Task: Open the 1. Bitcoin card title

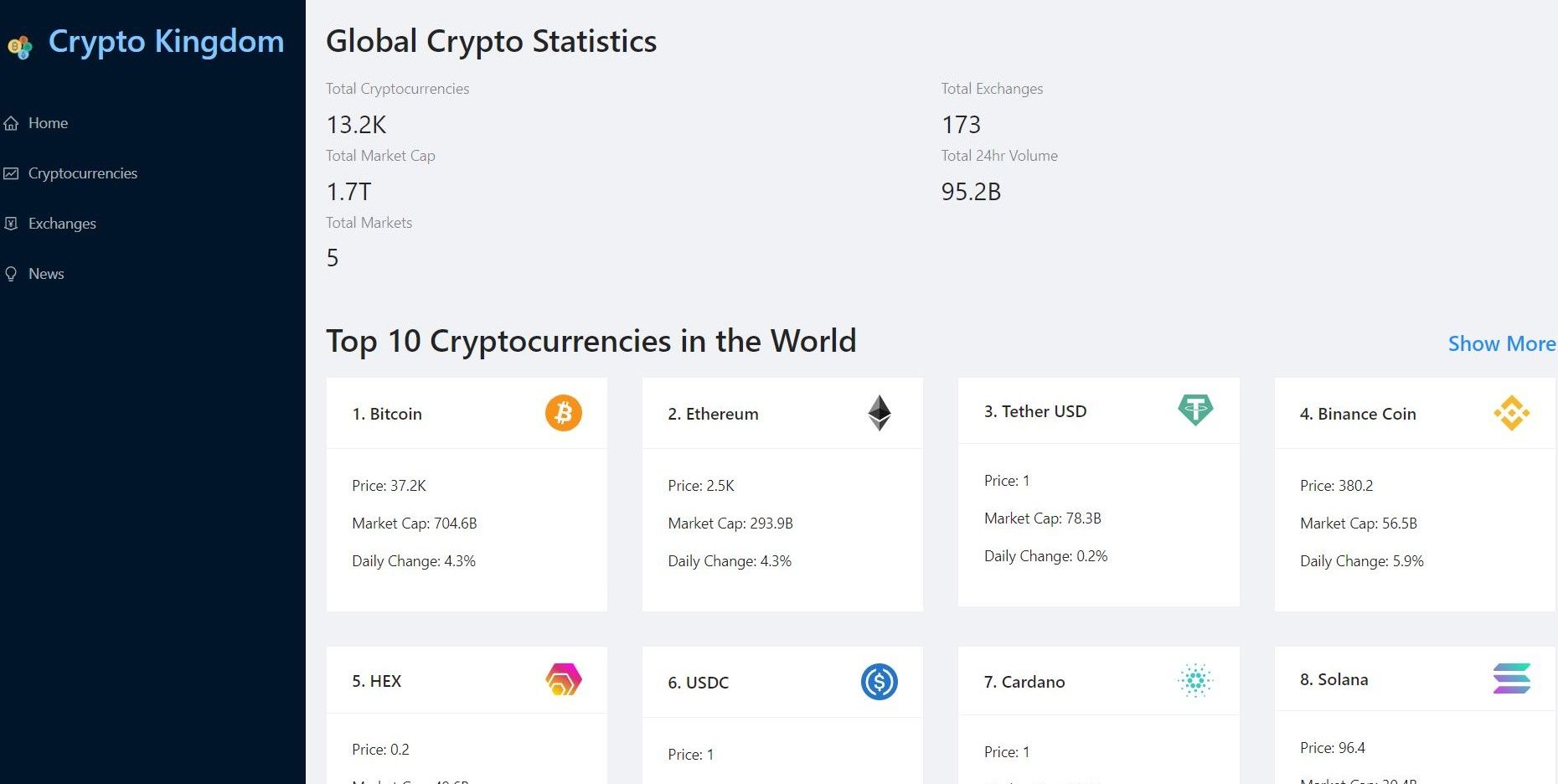Action: tap(387, 414)
